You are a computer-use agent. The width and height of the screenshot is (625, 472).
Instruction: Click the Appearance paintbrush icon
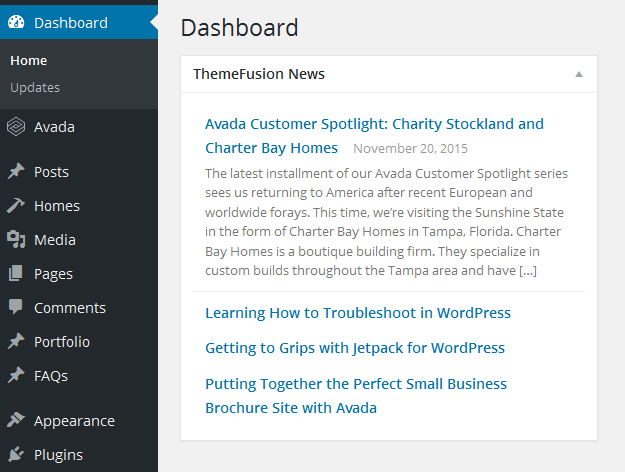click(16, 421)
